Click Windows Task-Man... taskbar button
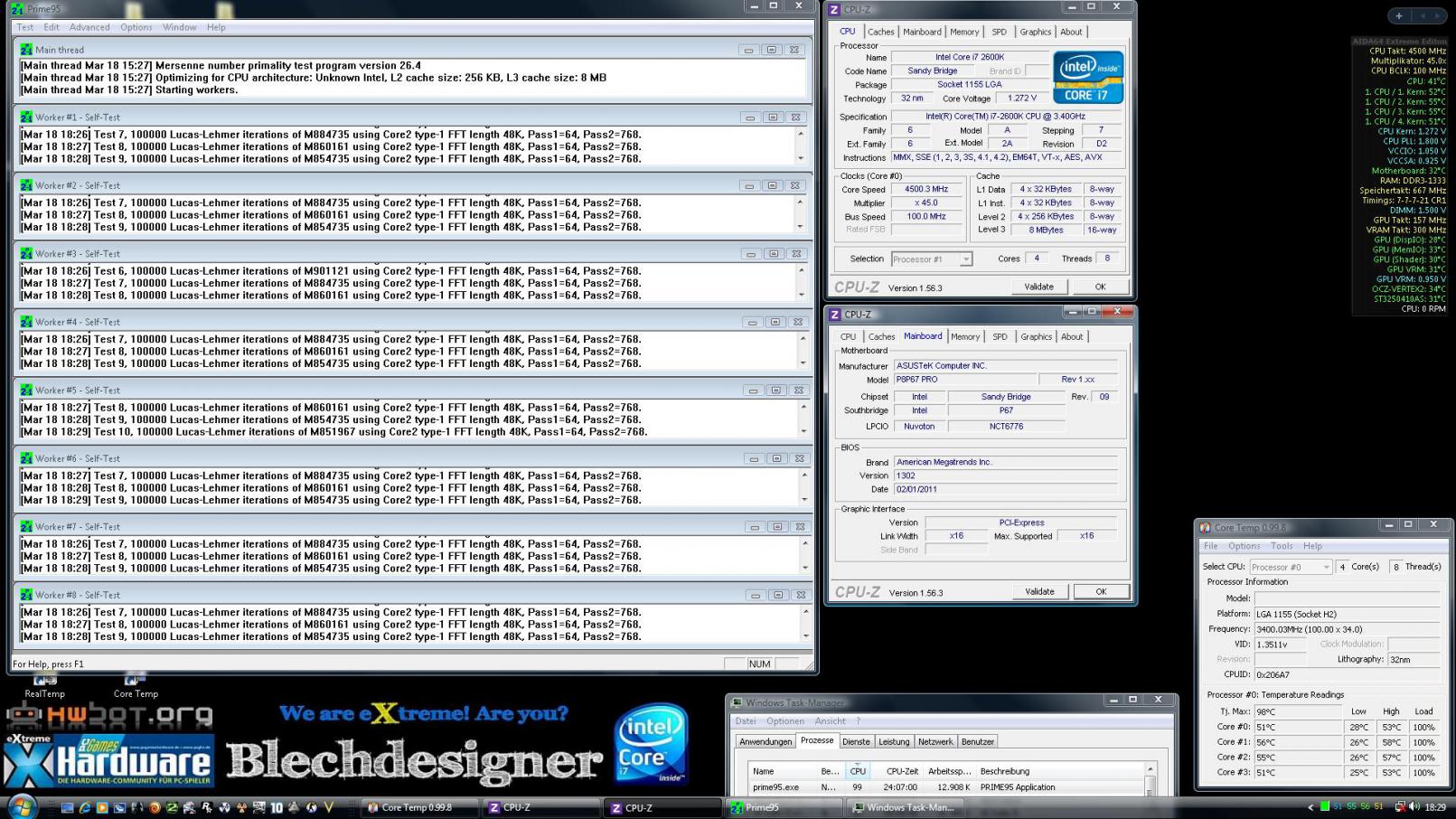The height and width of the screenshot is (819, 1456). click(905, 807)
